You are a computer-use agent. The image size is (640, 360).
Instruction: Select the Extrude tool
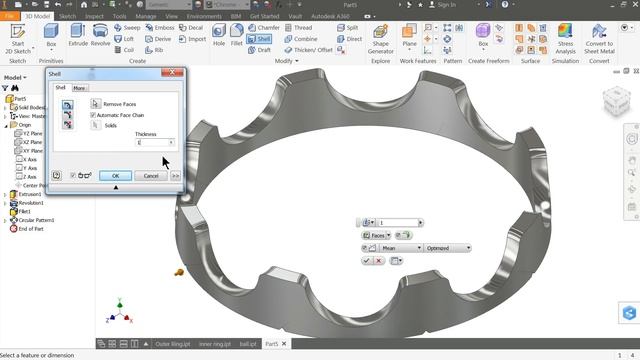click(x=78, y=35)
